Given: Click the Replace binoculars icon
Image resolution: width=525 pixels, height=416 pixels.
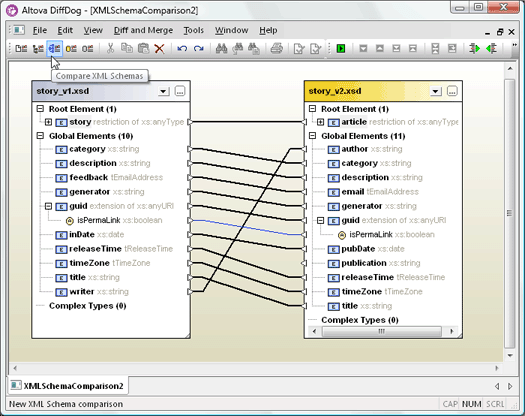Looking at the screenshot, I should (x=254, y=49).
